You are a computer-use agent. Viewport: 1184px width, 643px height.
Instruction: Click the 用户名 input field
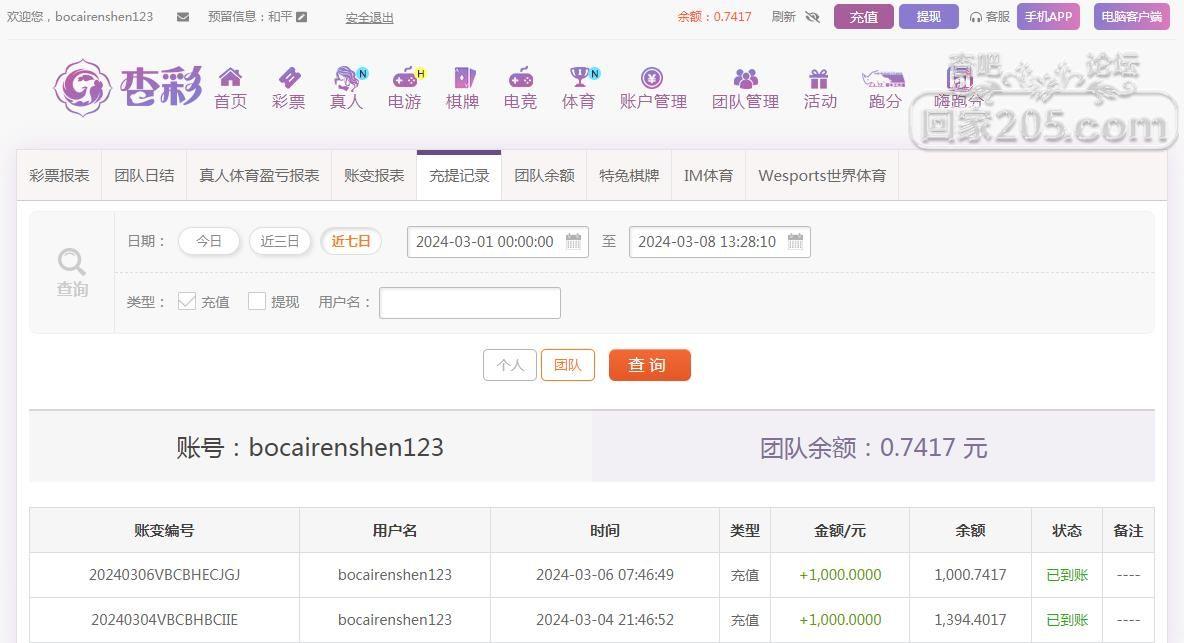(x=469, y=302)
